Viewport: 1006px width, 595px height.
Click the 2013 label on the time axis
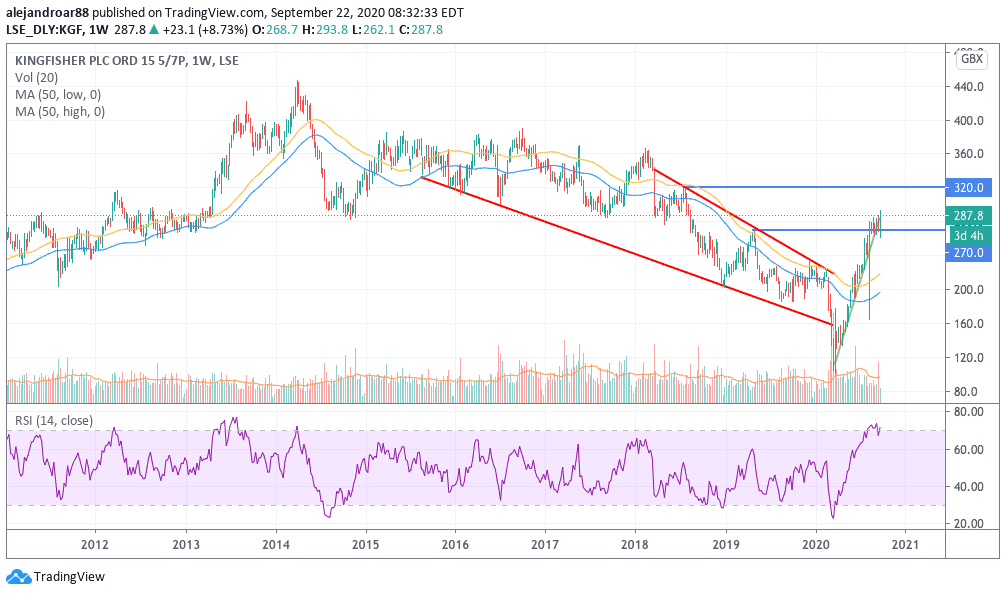tap(186, 545)
